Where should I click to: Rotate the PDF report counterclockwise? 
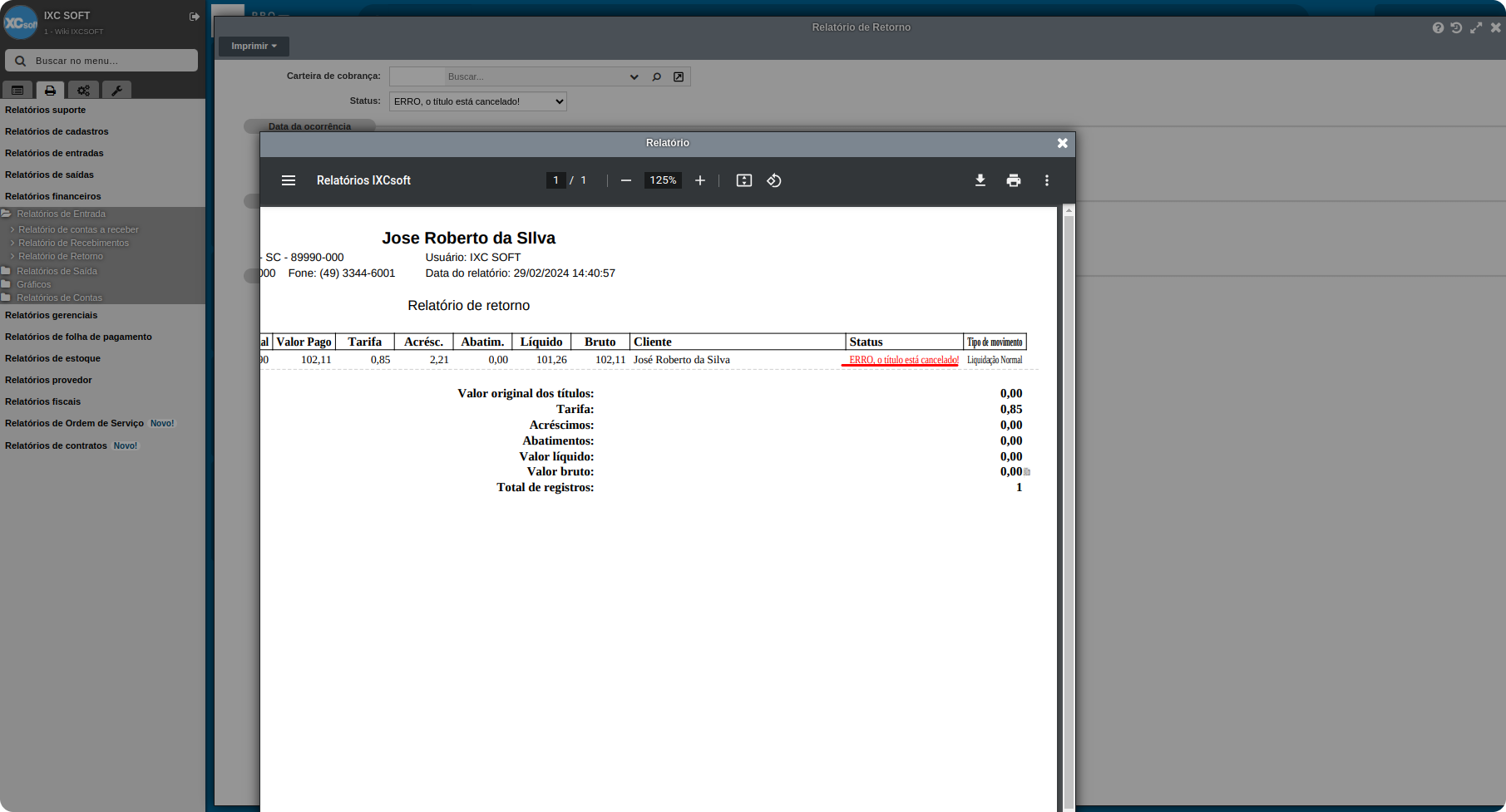[774, 180]
